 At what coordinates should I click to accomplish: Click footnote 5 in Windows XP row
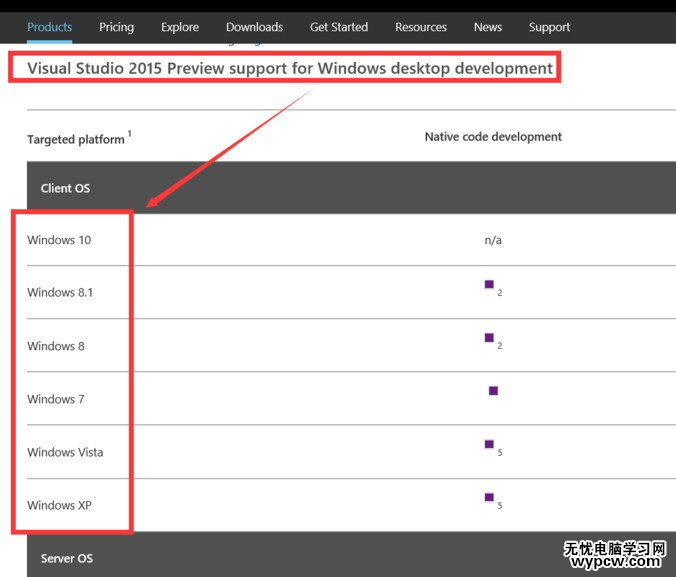tap(500, 505)
